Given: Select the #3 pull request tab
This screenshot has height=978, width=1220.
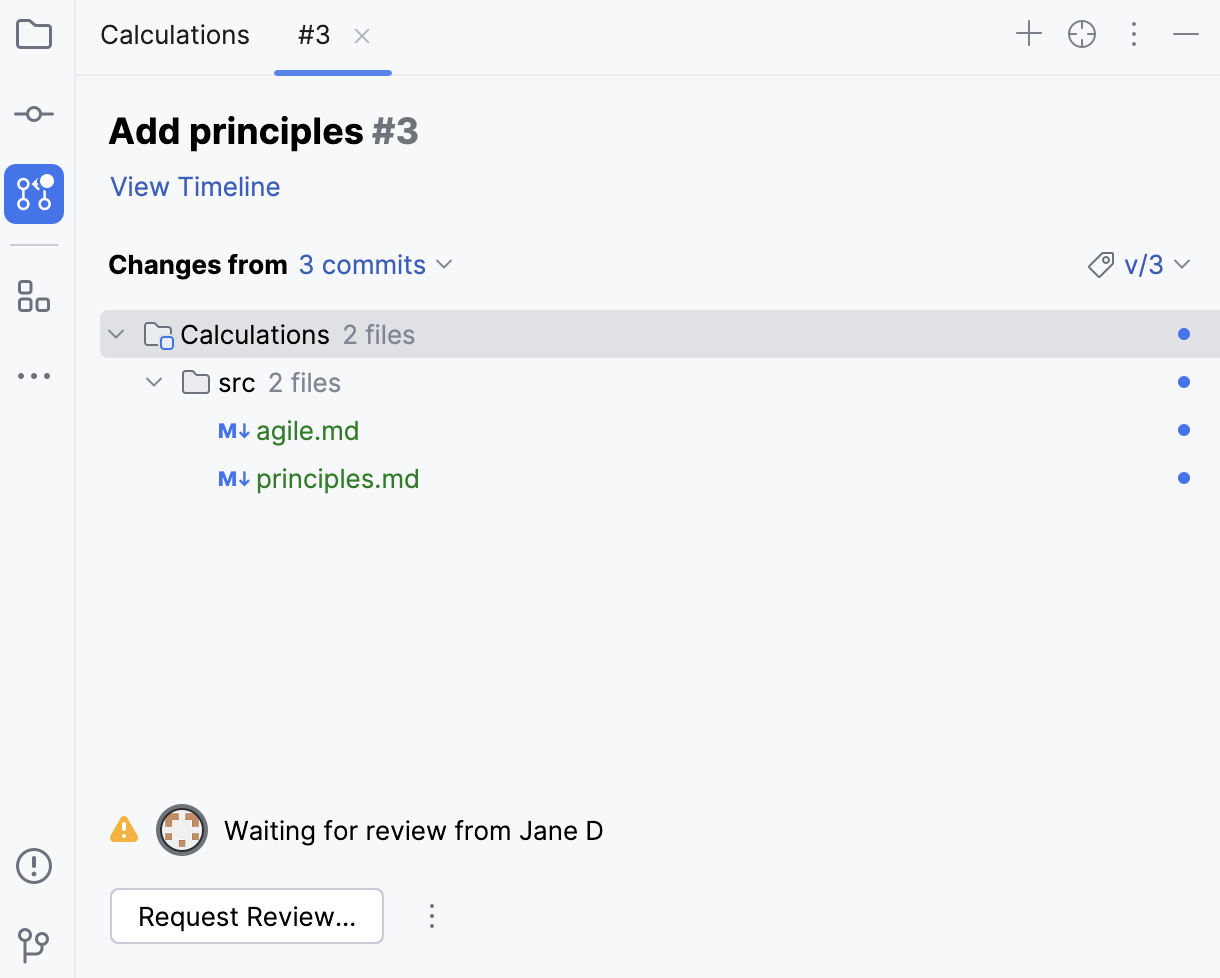Looking at the screenshot, I should coord(313,34).
